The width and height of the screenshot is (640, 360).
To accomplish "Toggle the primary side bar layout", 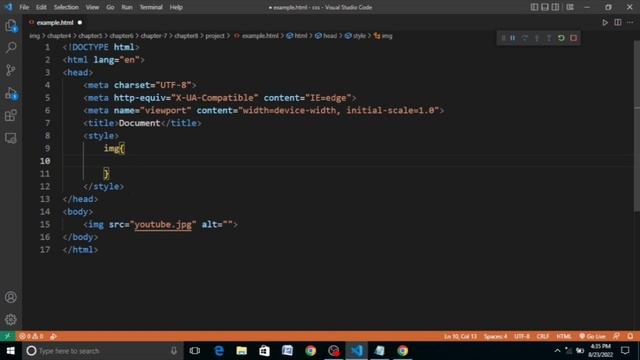I will pos(534,7).
